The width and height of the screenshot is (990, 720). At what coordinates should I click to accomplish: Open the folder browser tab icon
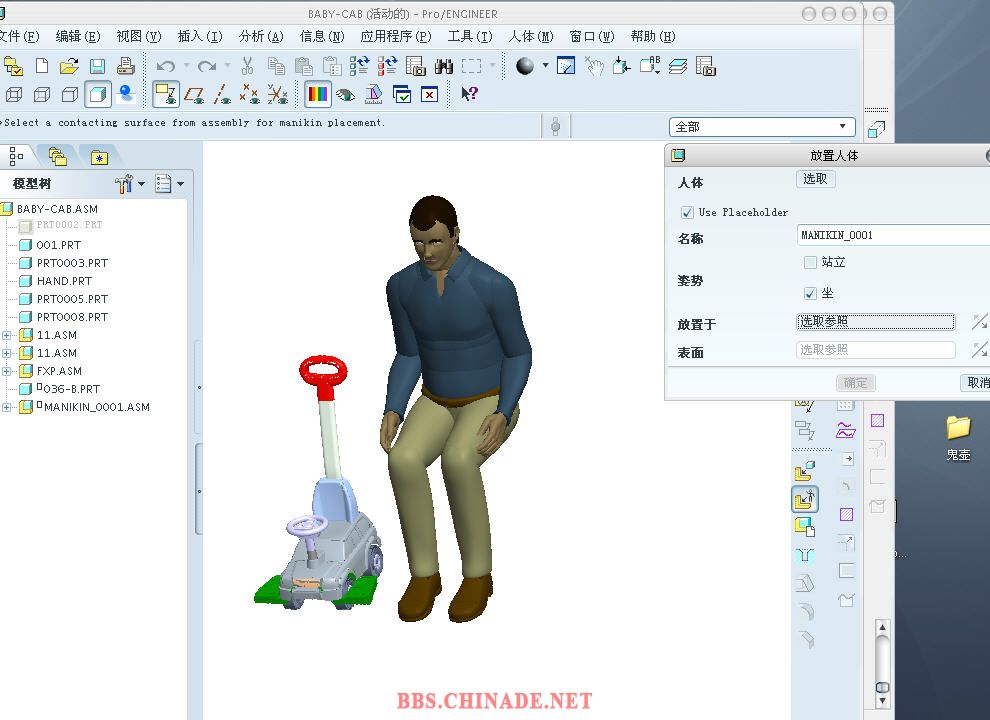coord(57,156)
